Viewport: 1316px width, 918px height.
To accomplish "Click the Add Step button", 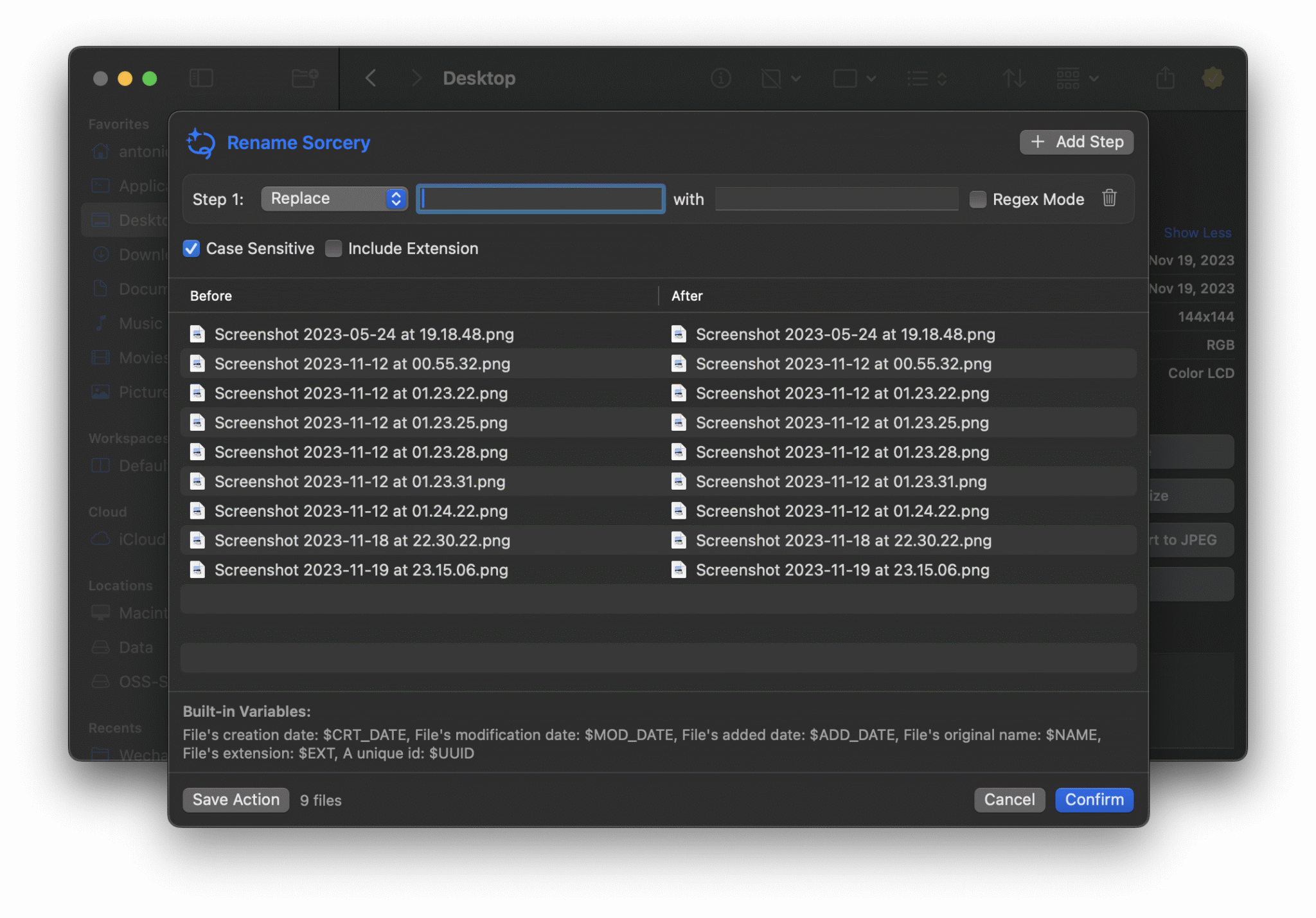I will 1076,141.
